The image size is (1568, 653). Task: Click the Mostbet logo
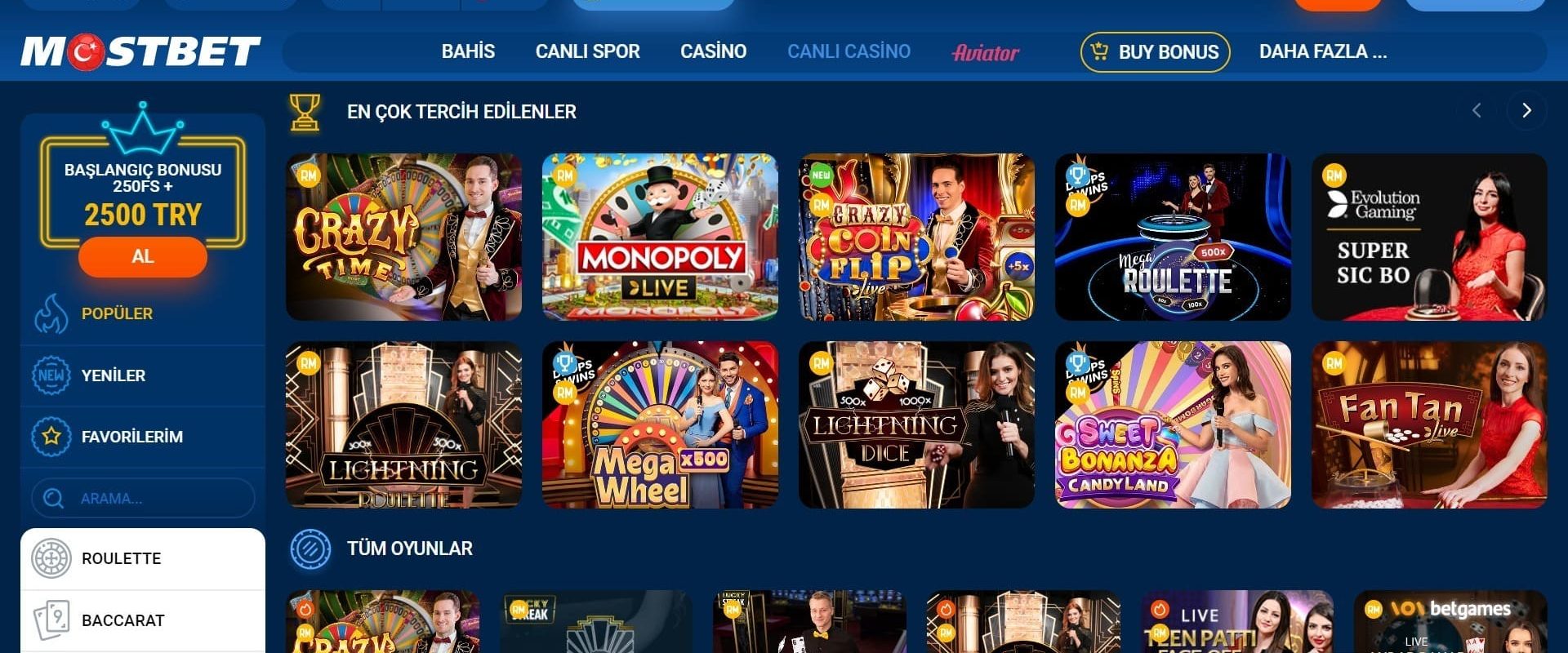tap(140, 53)
